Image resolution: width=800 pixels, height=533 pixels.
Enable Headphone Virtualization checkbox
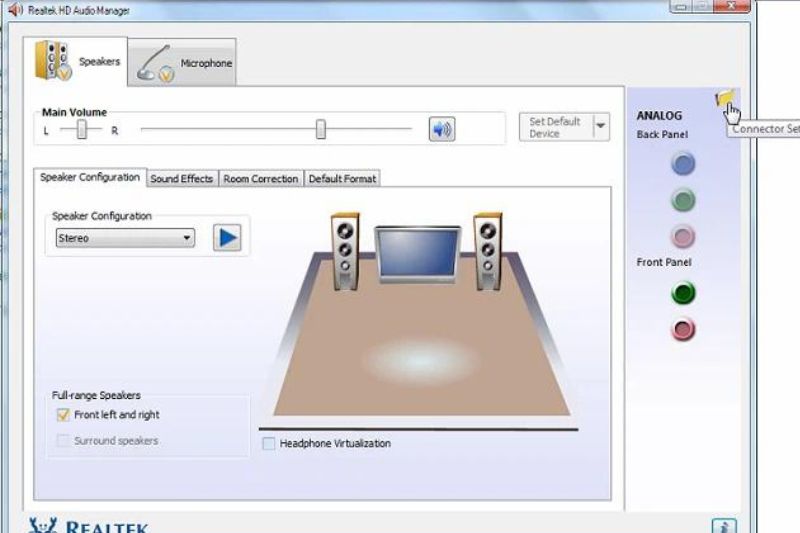pyautogui.click(x=268, y=443)
